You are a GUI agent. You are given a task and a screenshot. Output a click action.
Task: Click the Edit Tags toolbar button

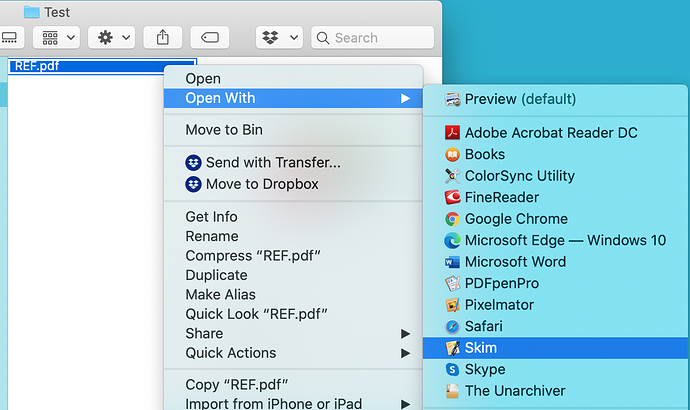[x=210, y=37]
